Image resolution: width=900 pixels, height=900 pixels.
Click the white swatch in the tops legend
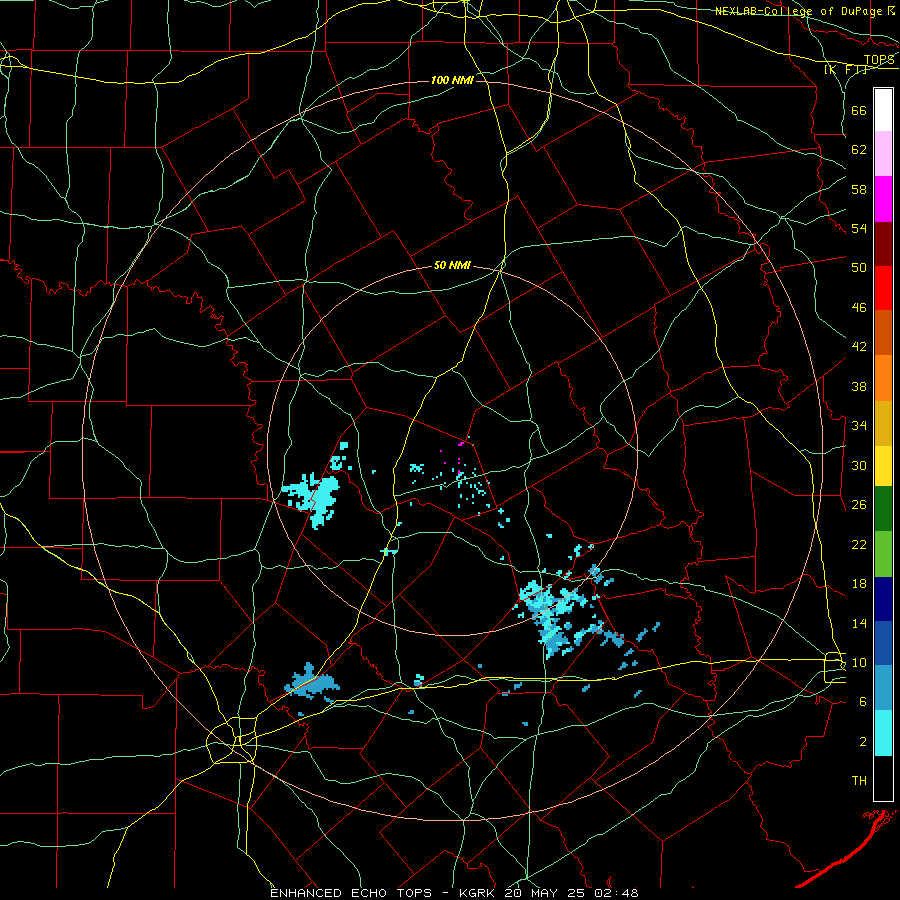click(883, 110)
